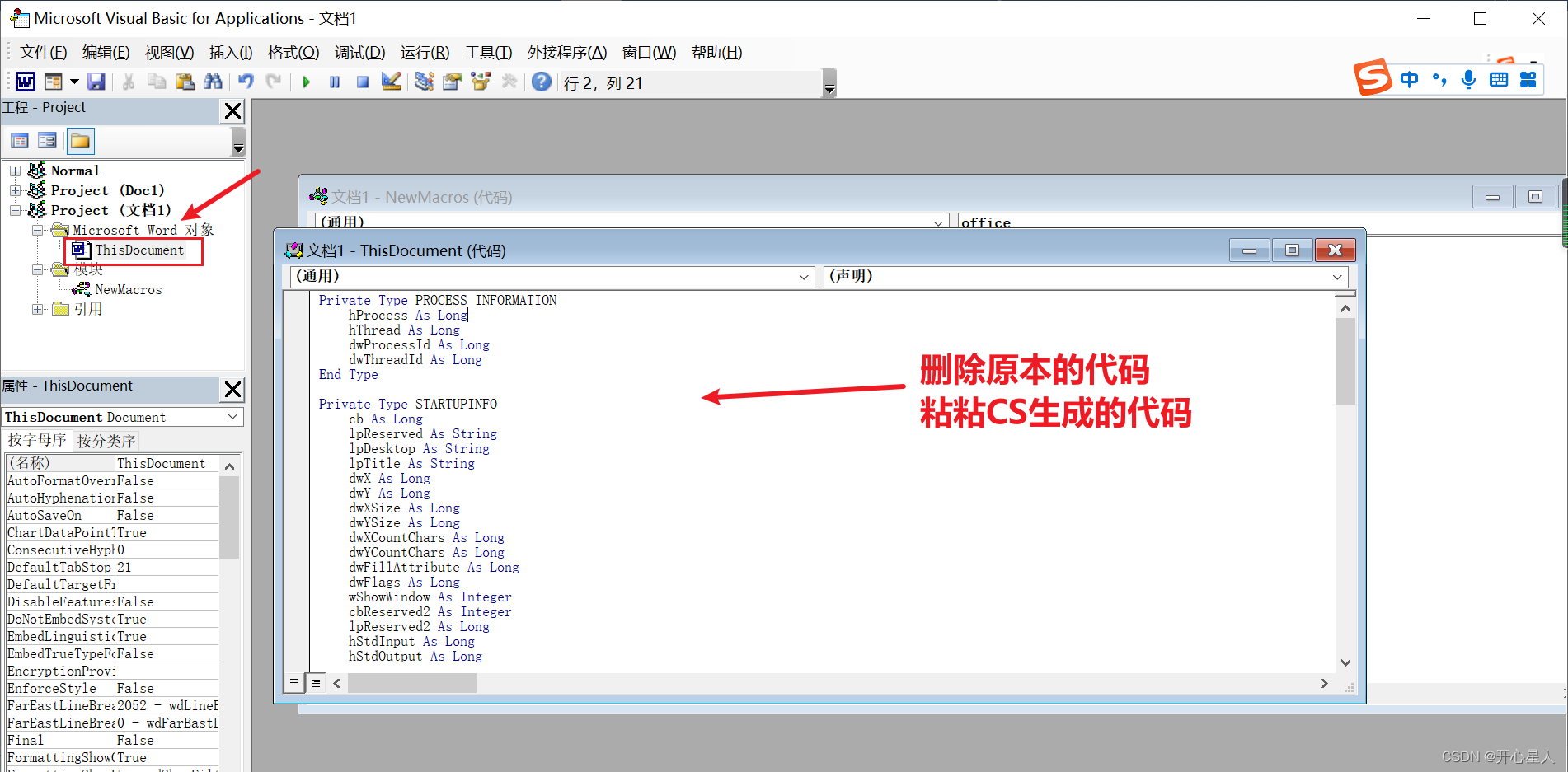Toggle Full Module View button in code window
This screenshot has width=1568, height=772.
point(316,682)
